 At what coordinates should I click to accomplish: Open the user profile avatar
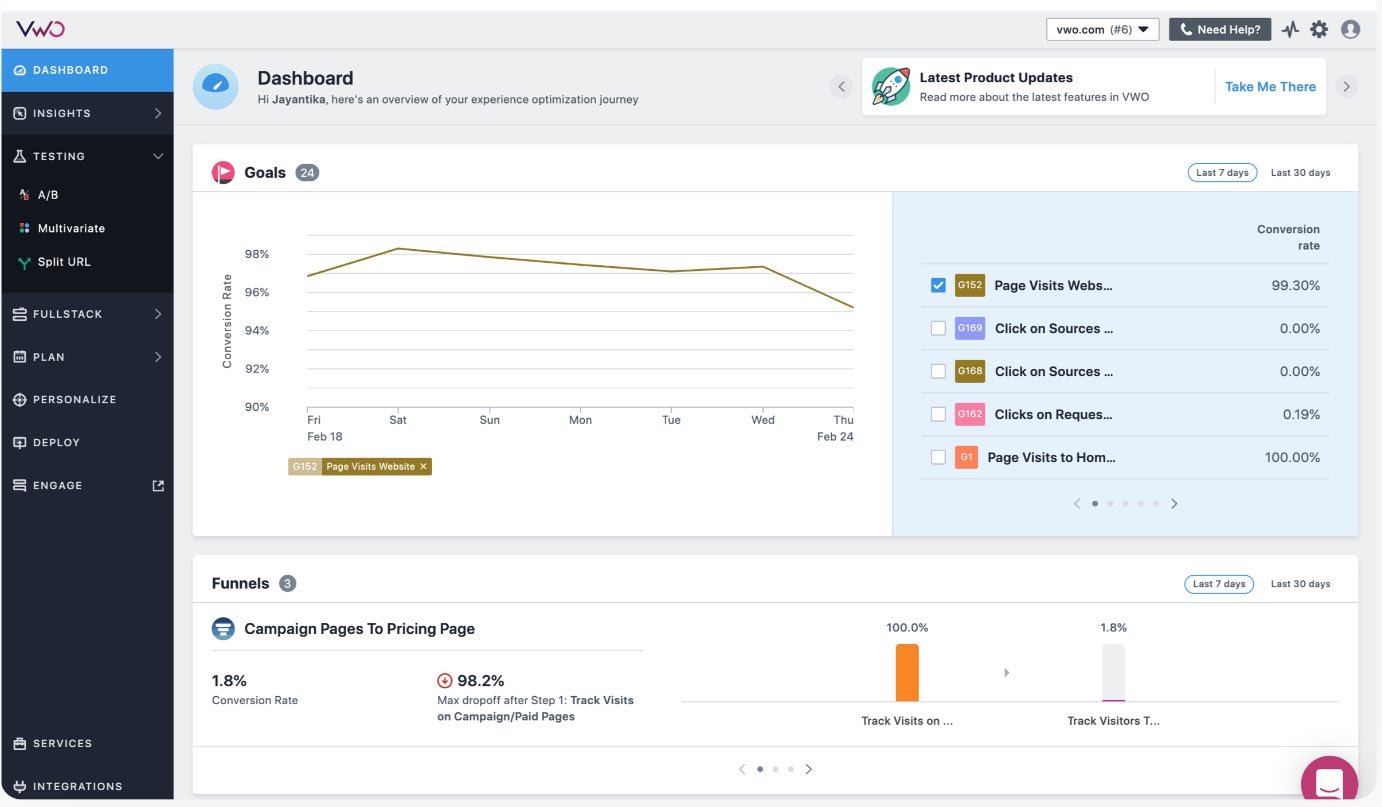click(1351, 29)
